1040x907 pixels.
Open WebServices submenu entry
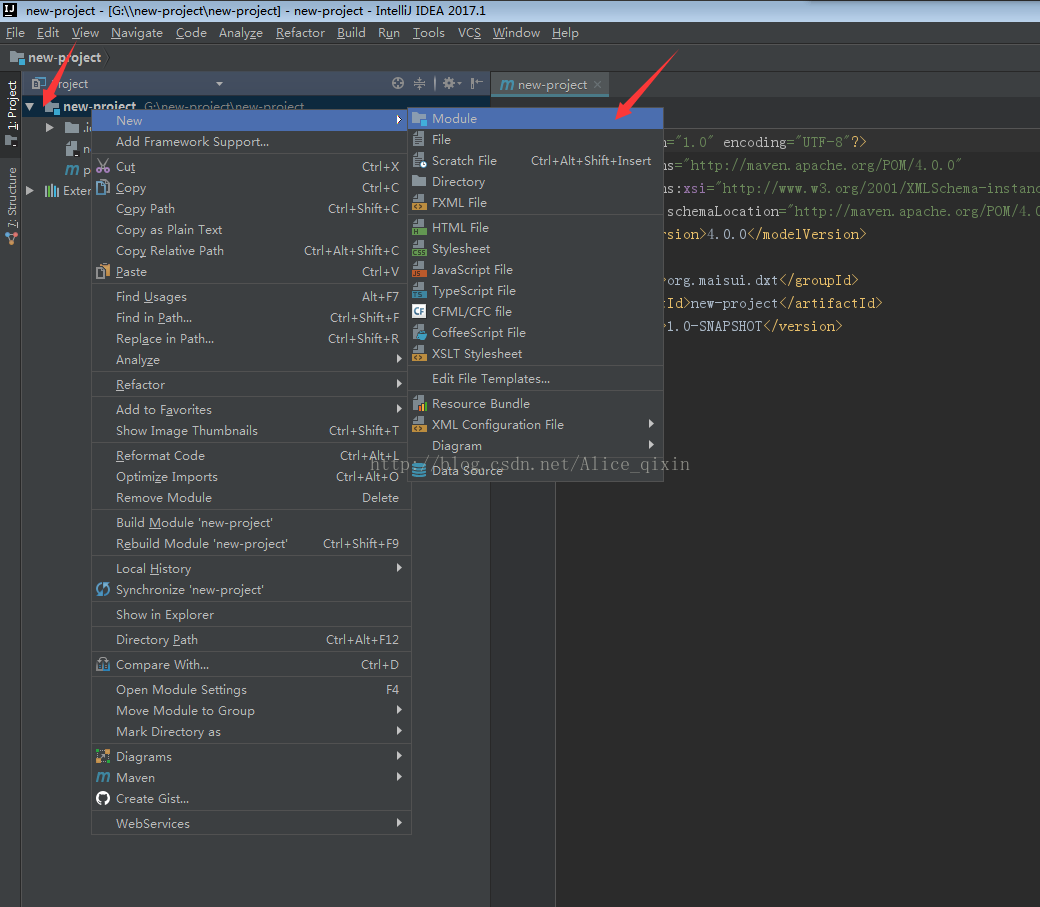tap(251, 823)
